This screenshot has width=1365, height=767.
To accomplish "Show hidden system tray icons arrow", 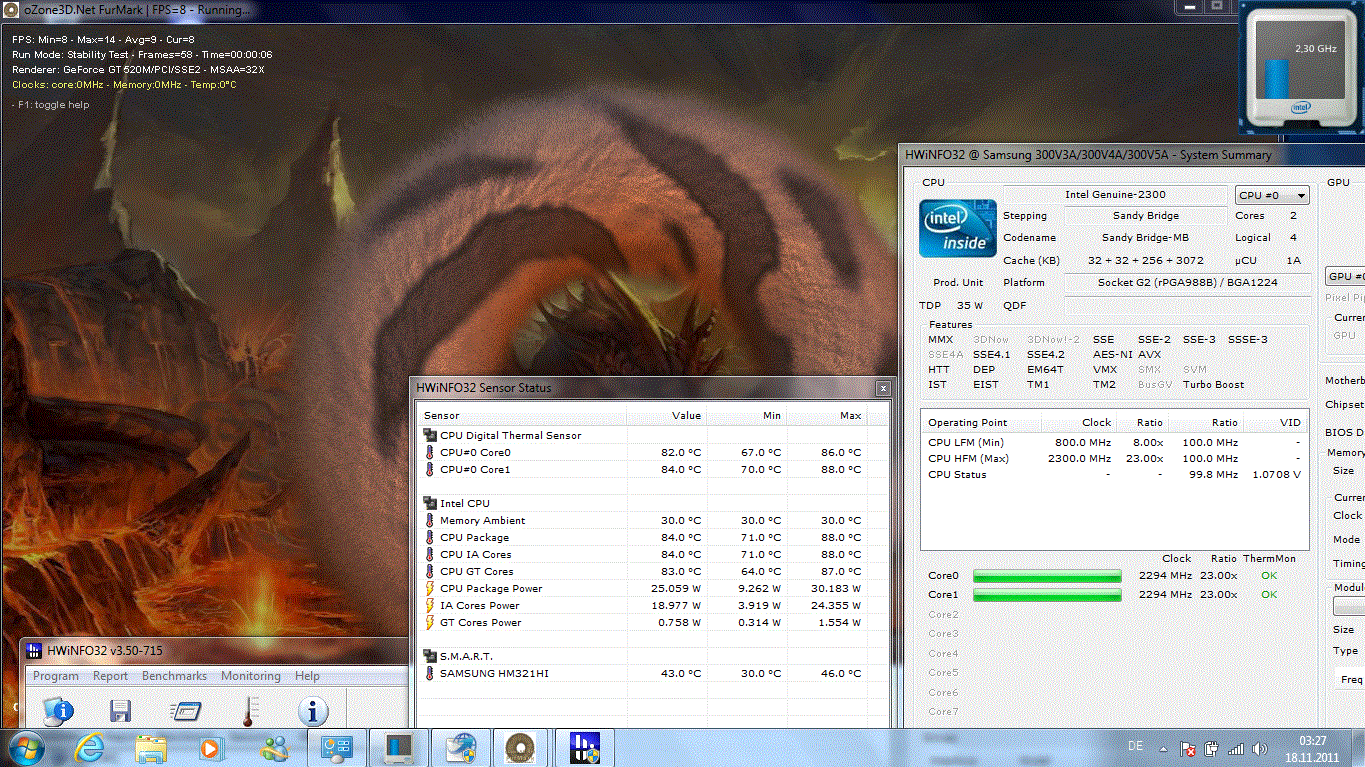I will (x=1164, y=748).
